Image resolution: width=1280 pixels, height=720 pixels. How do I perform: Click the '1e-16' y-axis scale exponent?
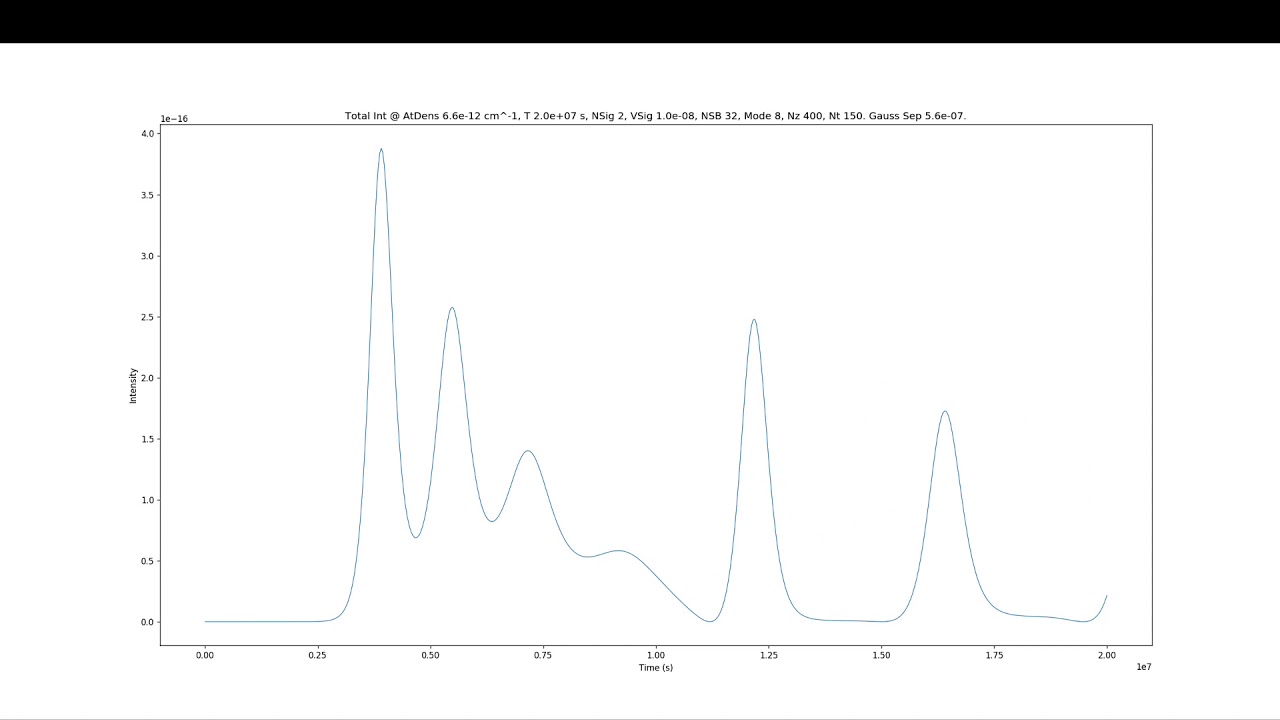174,119
